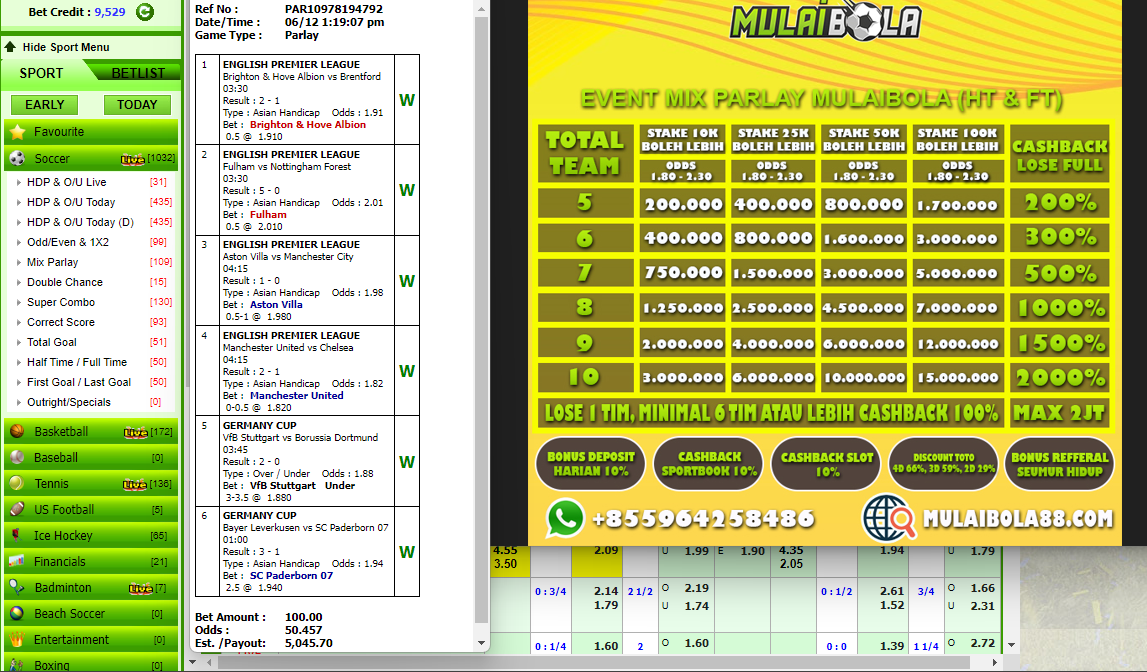
Task: Click the WhatsApp icon on the banner
Action: click(565, 518)
